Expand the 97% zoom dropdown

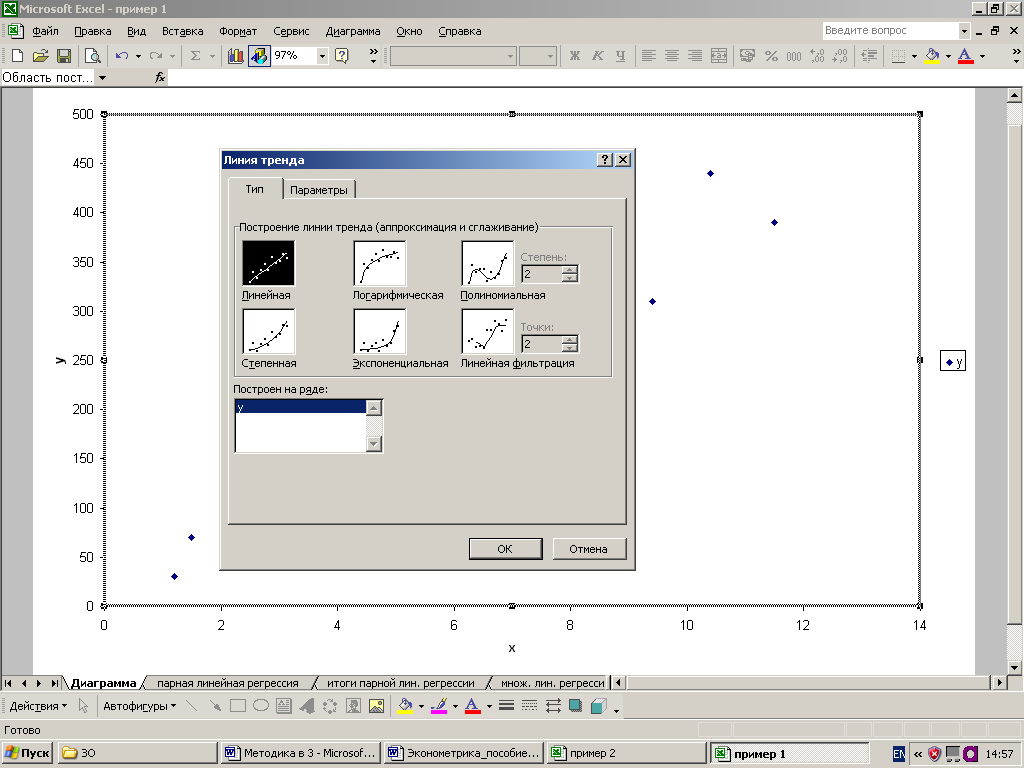pyautogui.click(x=322, y=56)
